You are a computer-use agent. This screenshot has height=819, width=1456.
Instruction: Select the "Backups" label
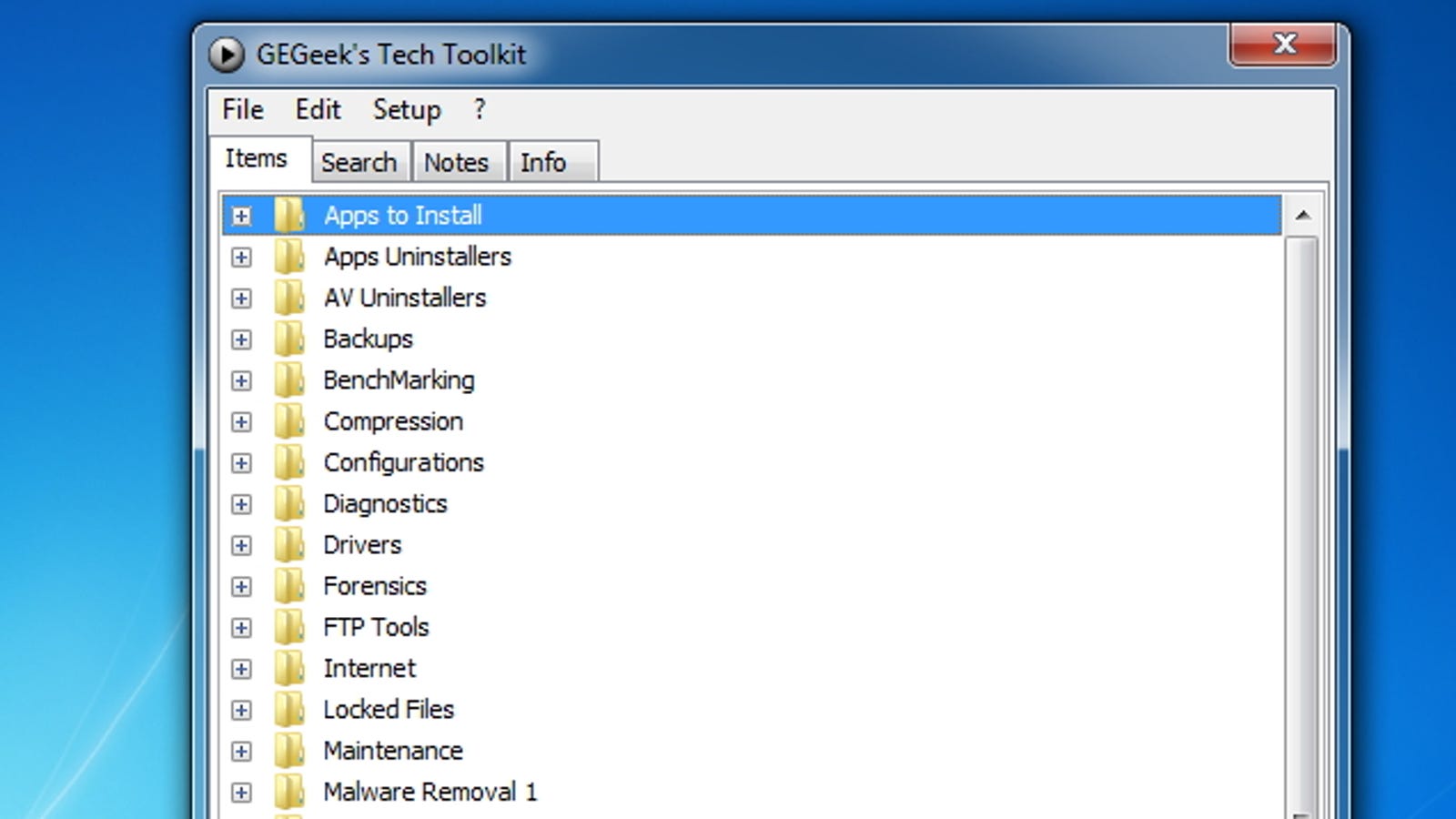(369, 339)
